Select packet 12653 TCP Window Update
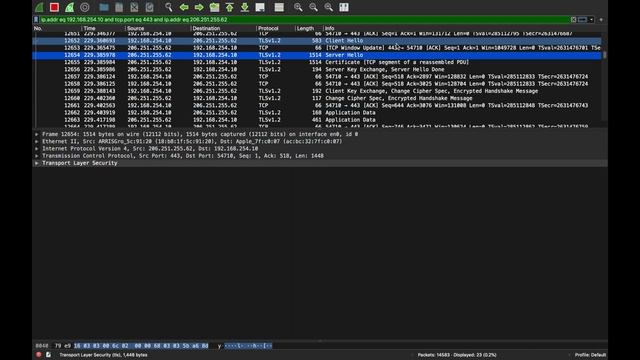Screen dimensions: 640x360 click(317, 48)
